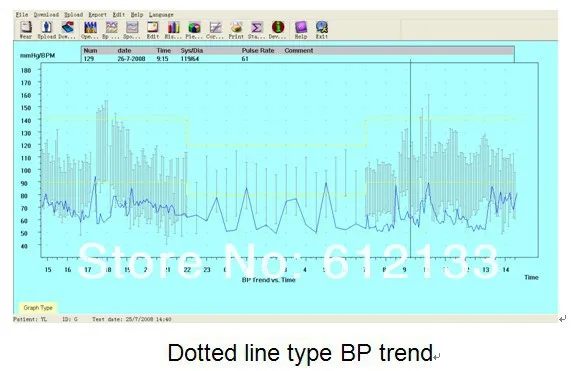Click the Upload toolbar icon

click(47, 30)
